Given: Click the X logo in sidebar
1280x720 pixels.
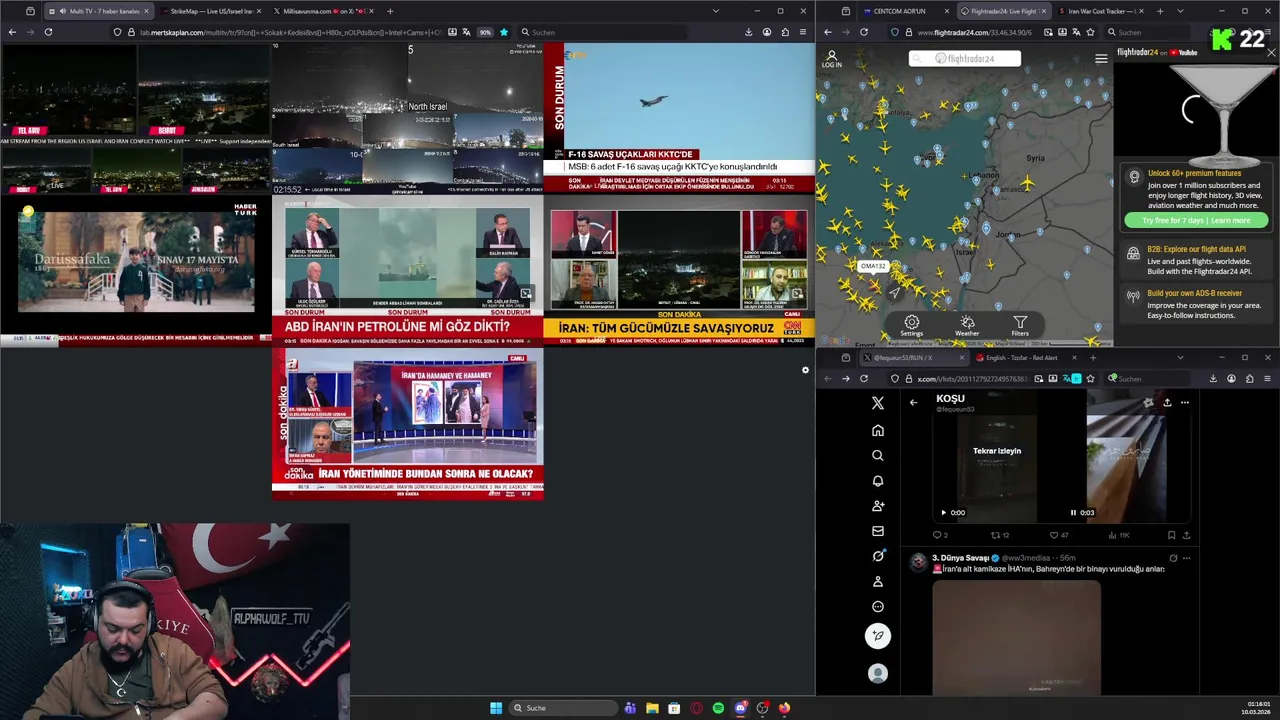Looking at the screenshot, I should pos(878,403).
